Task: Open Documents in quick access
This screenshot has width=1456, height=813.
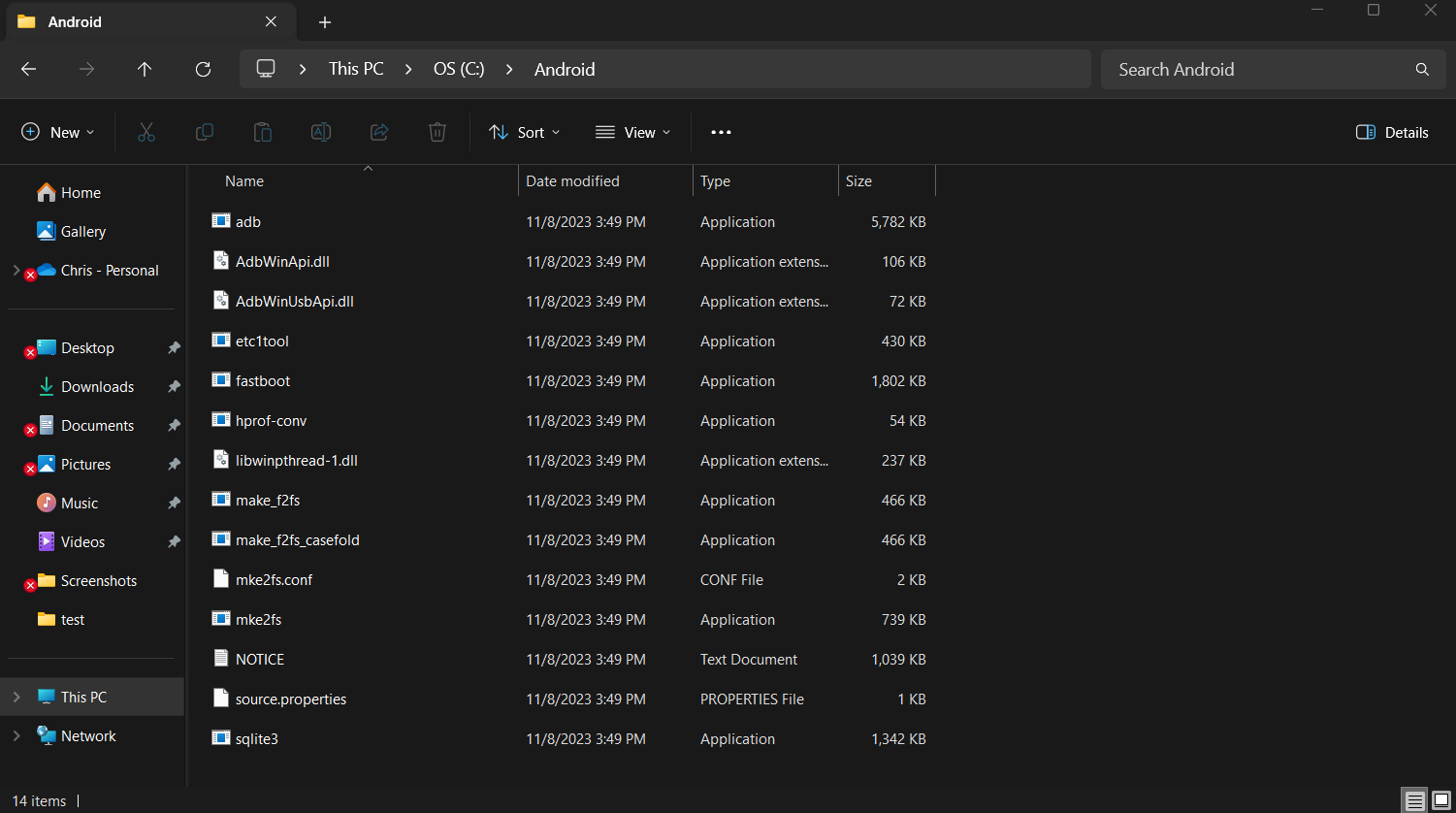Action: pyautogui.click(x=97, y=425)
